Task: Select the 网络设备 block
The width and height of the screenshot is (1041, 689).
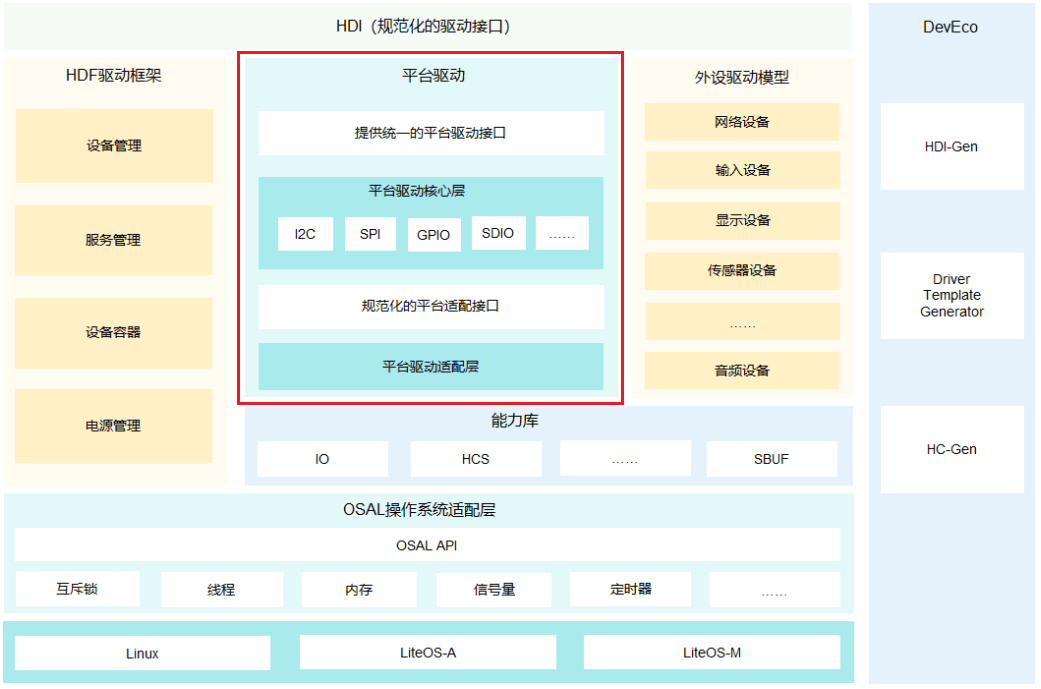Action: pyautogui.click(x=742, y=122)
